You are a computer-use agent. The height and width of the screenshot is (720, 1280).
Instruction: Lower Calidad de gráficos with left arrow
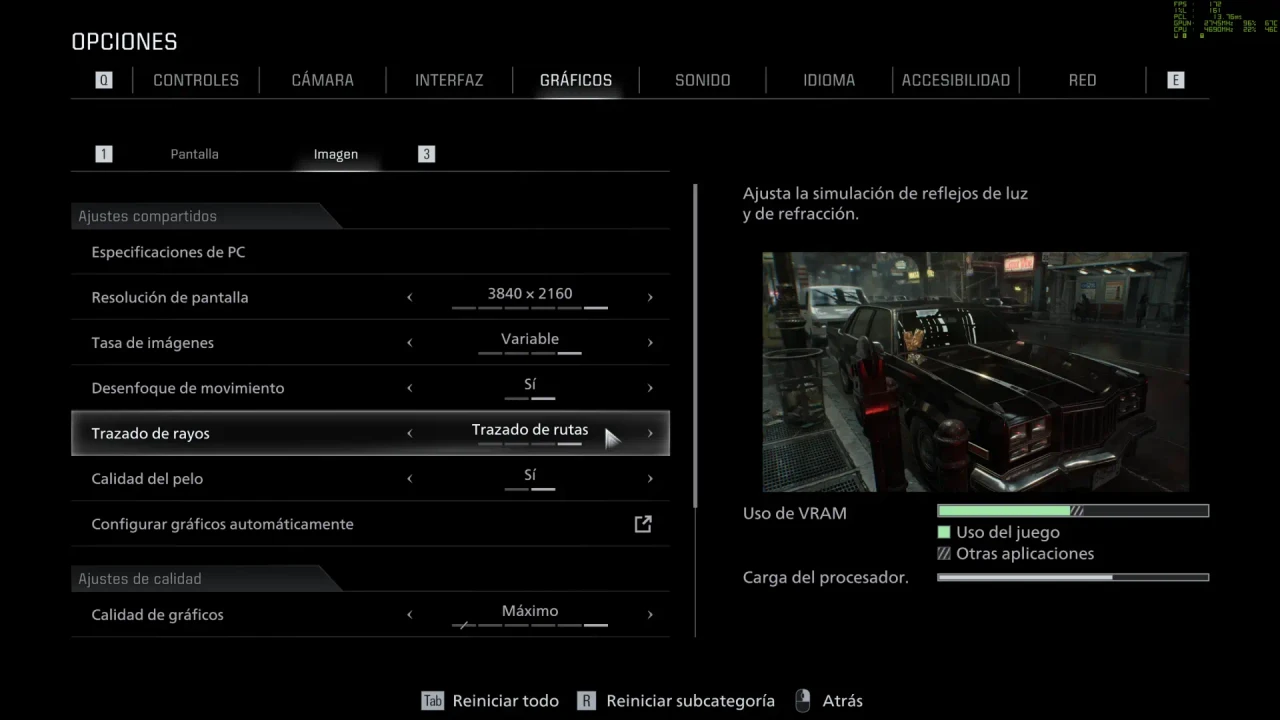click(x=410, y=615)
